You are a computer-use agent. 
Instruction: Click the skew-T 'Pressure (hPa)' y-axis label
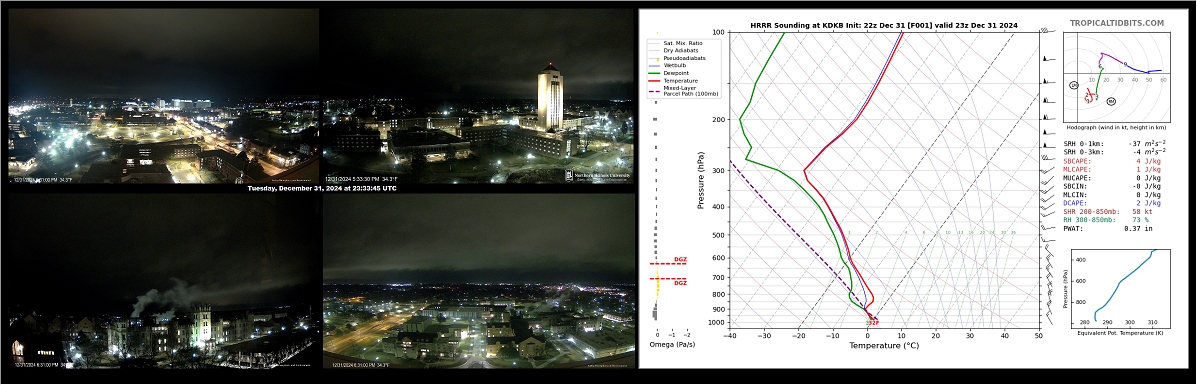[x=700, y=180]
